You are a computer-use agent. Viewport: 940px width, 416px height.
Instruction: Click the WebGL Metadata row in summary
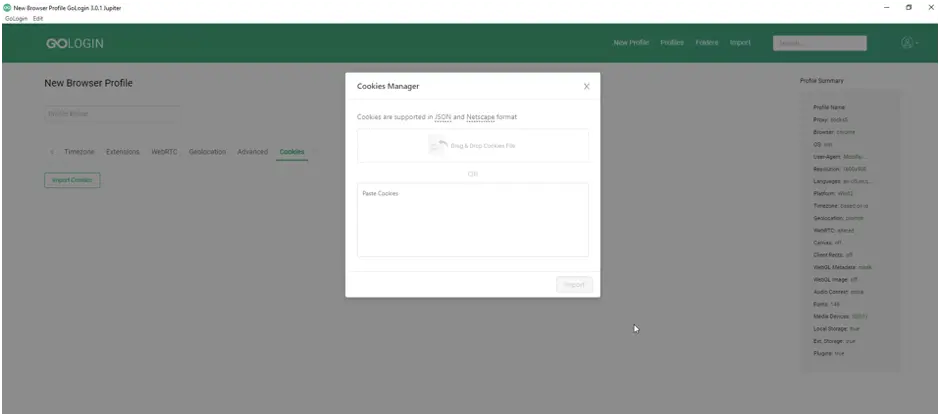click(x=842, y=267)
